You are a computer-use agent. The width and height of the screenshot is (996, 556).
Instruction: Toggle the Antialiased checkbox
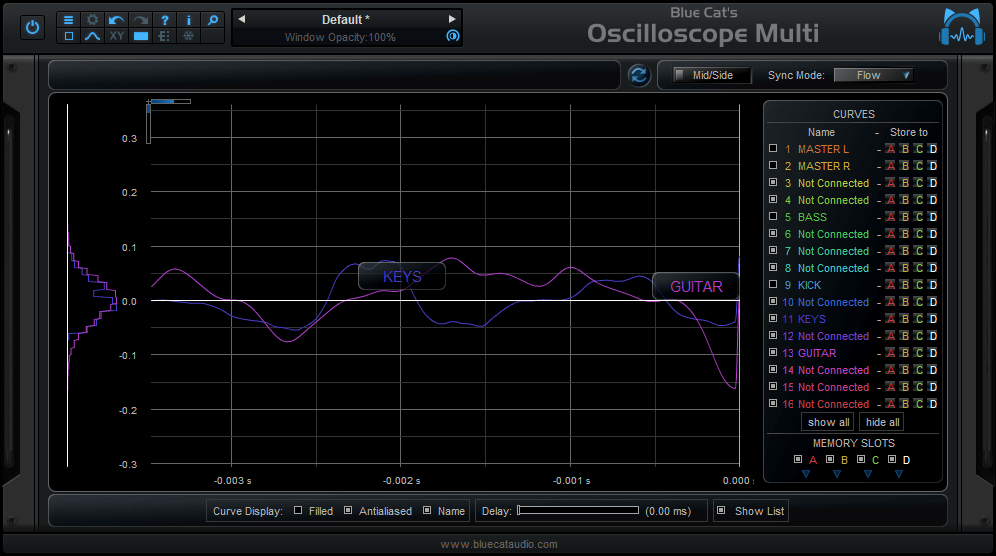pos(348,510)
